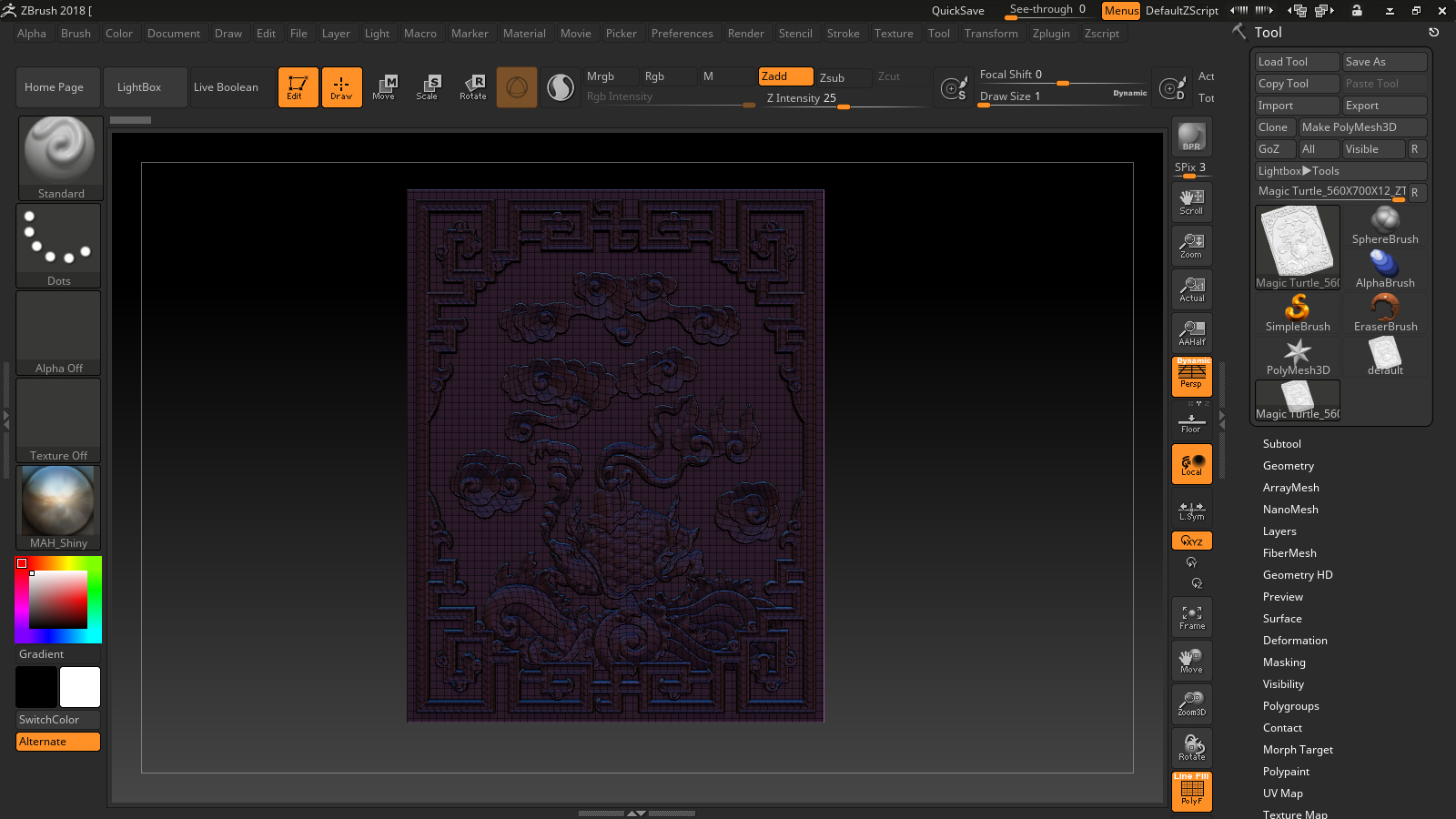
Task: Expand the Geometry section
Action: click(1288, 465)
